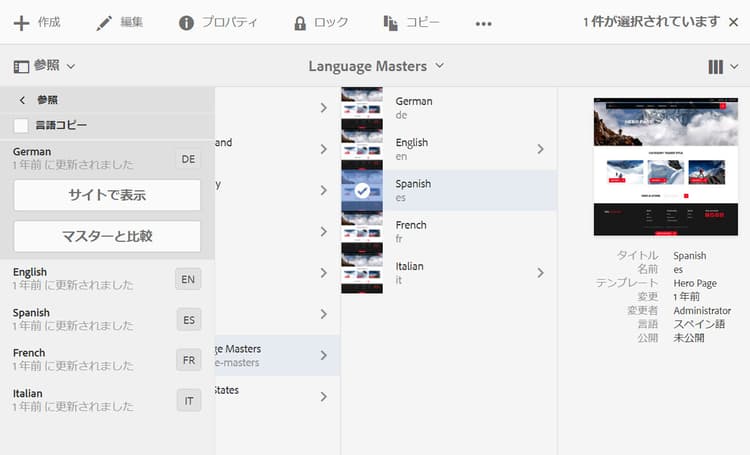This screenshot has width=750, height=455.
Task: Click the Administrator modifier value
Action: coord(702,311)
